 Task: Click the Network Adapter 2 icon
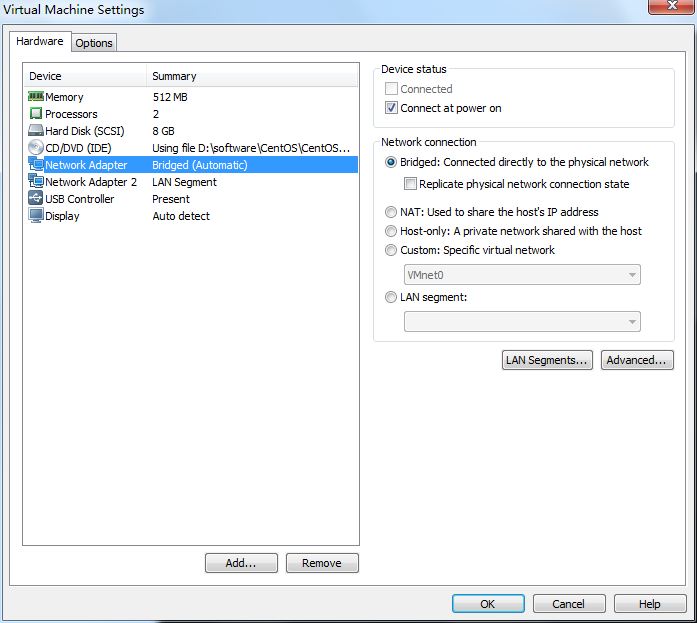tap(36, 181)
